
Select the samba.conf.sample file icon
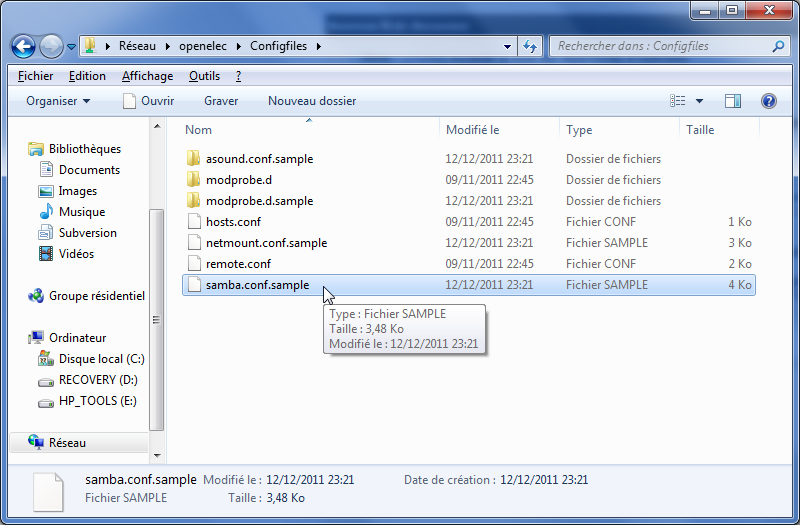(194, 284)
